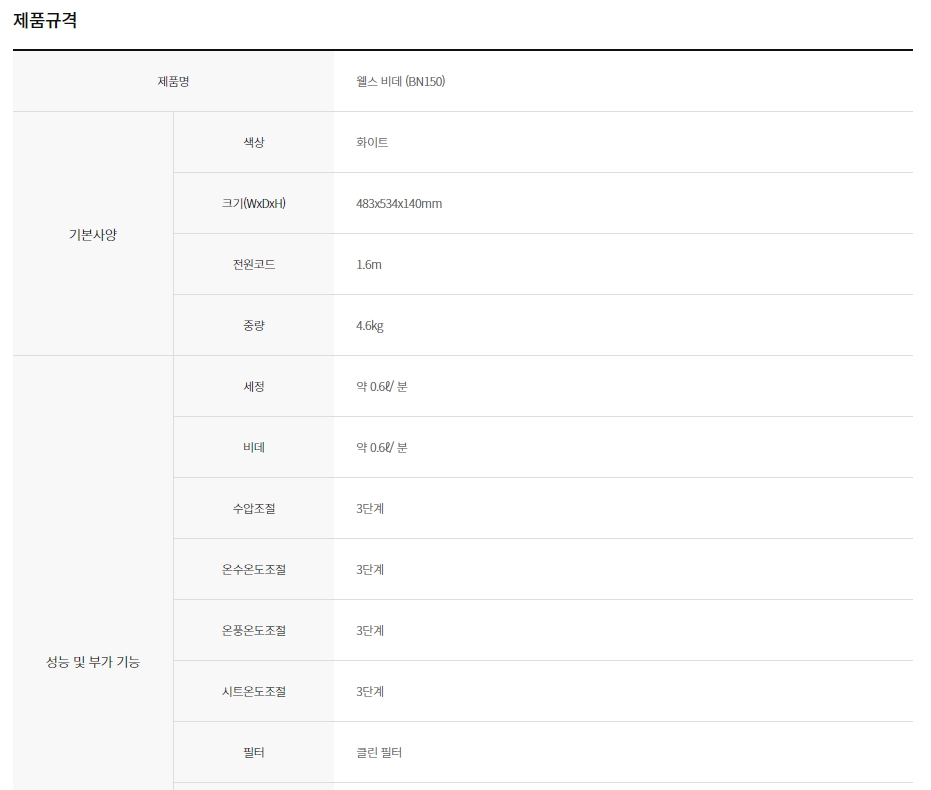The height and width of the screenshot is (790, 931).
Task: Select the 클린 필터 value text
Action: pos(379,752)
